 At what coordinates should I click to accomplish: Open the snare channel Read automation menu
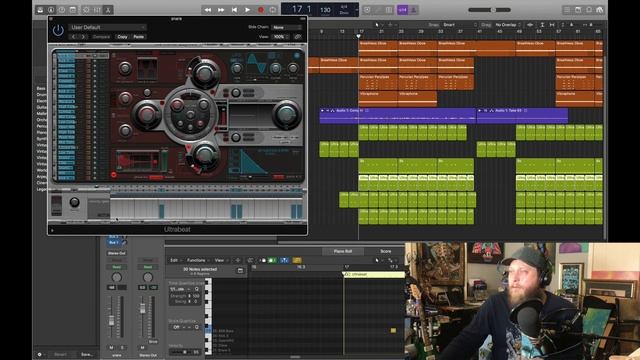tap(116, 267)
